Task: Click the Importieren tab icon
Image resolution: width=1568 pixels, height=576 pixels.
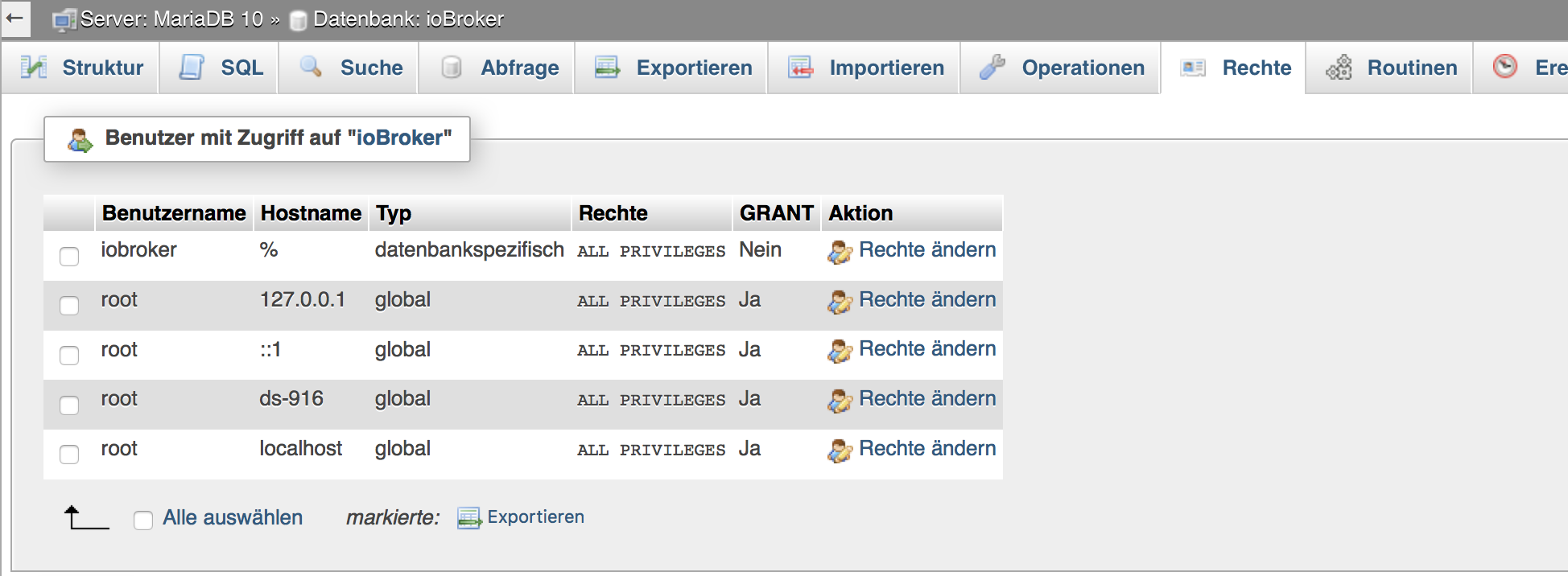Action: (800, 67)
